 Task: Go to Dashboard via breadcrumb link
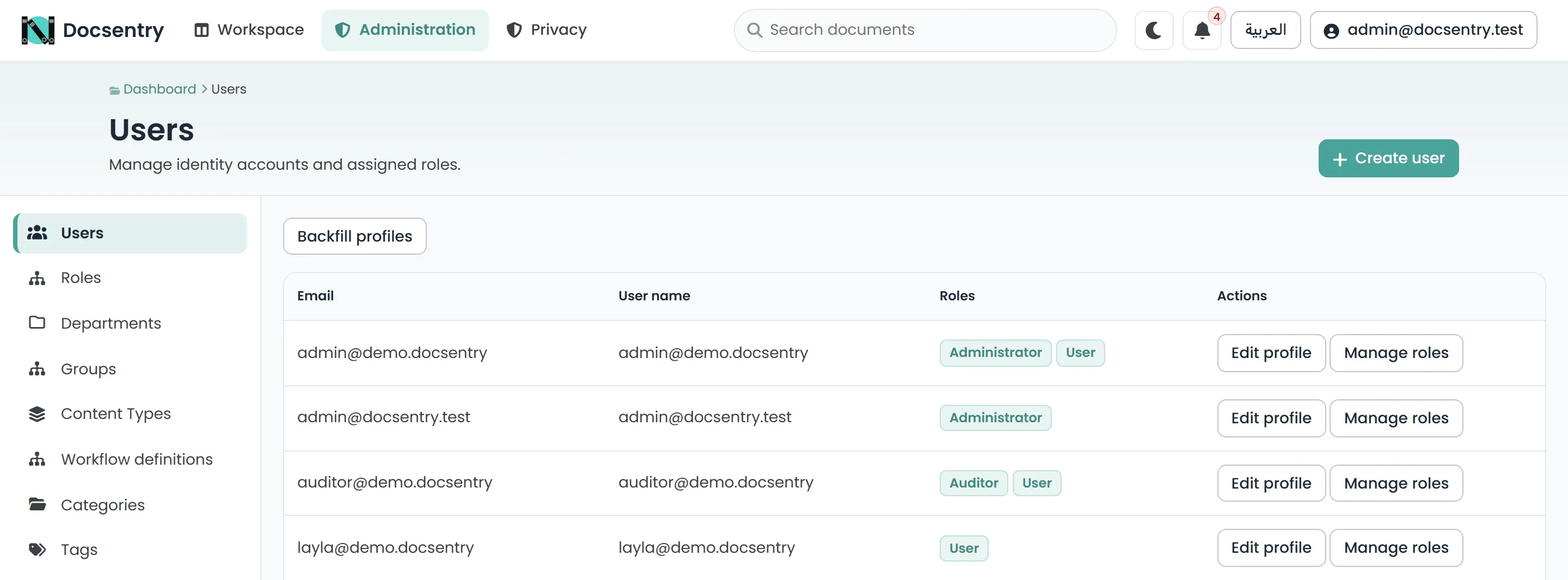point(160,89)
